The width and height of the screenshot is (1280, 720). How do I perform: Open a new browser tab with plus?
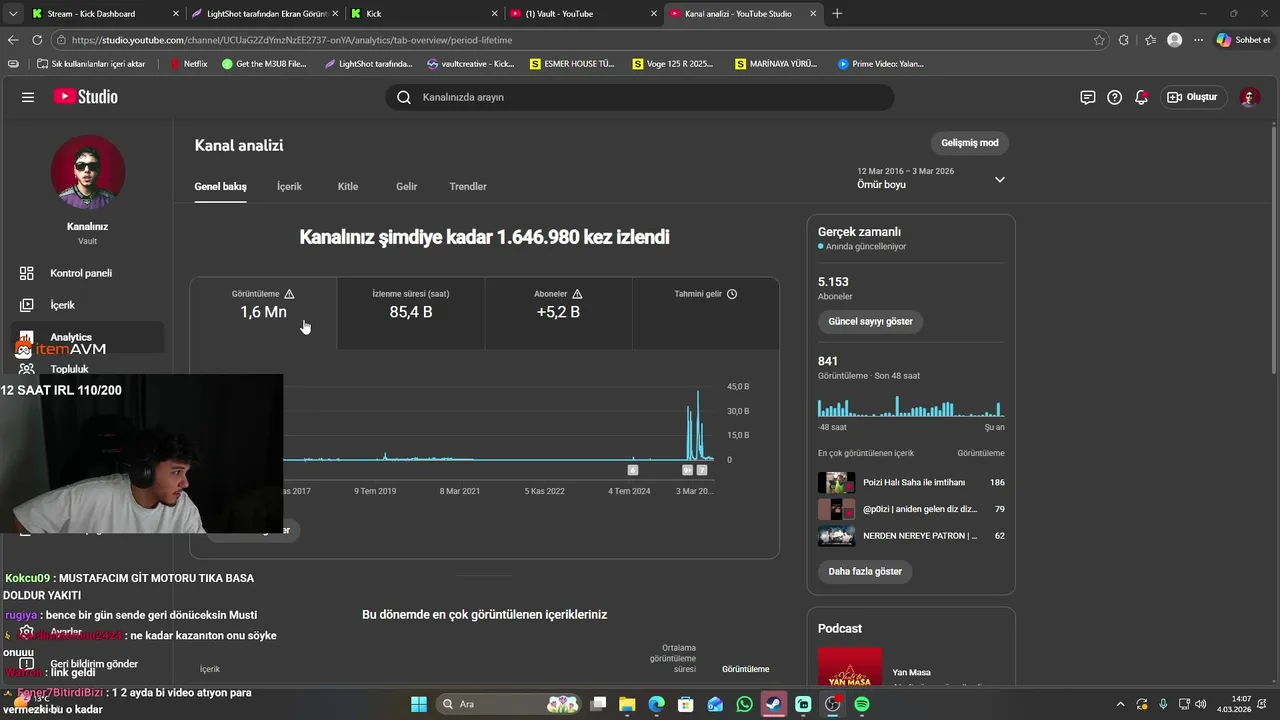point(837,14)
